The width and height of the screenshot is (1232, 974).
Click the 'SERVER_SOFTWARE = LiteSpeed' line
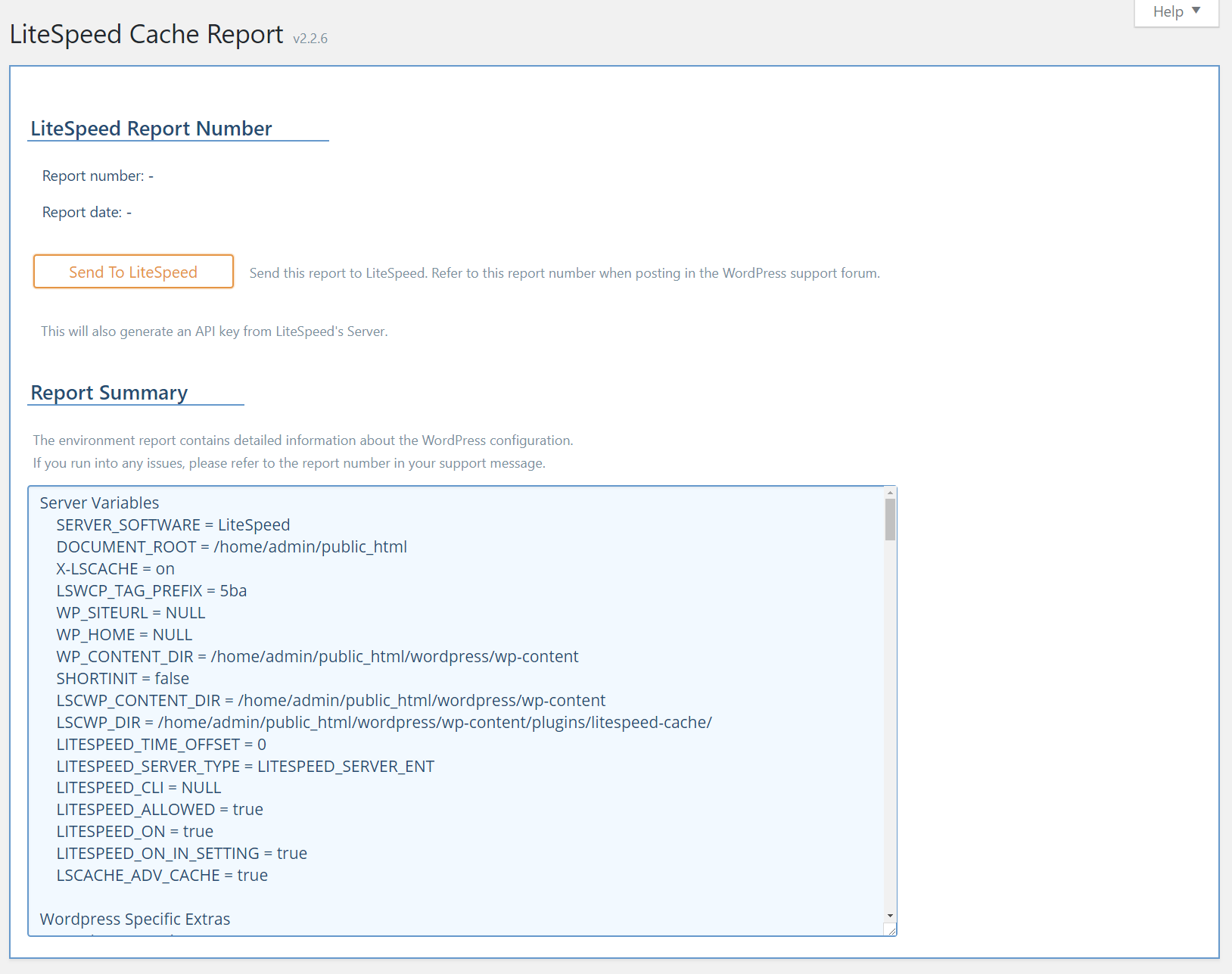173,525
